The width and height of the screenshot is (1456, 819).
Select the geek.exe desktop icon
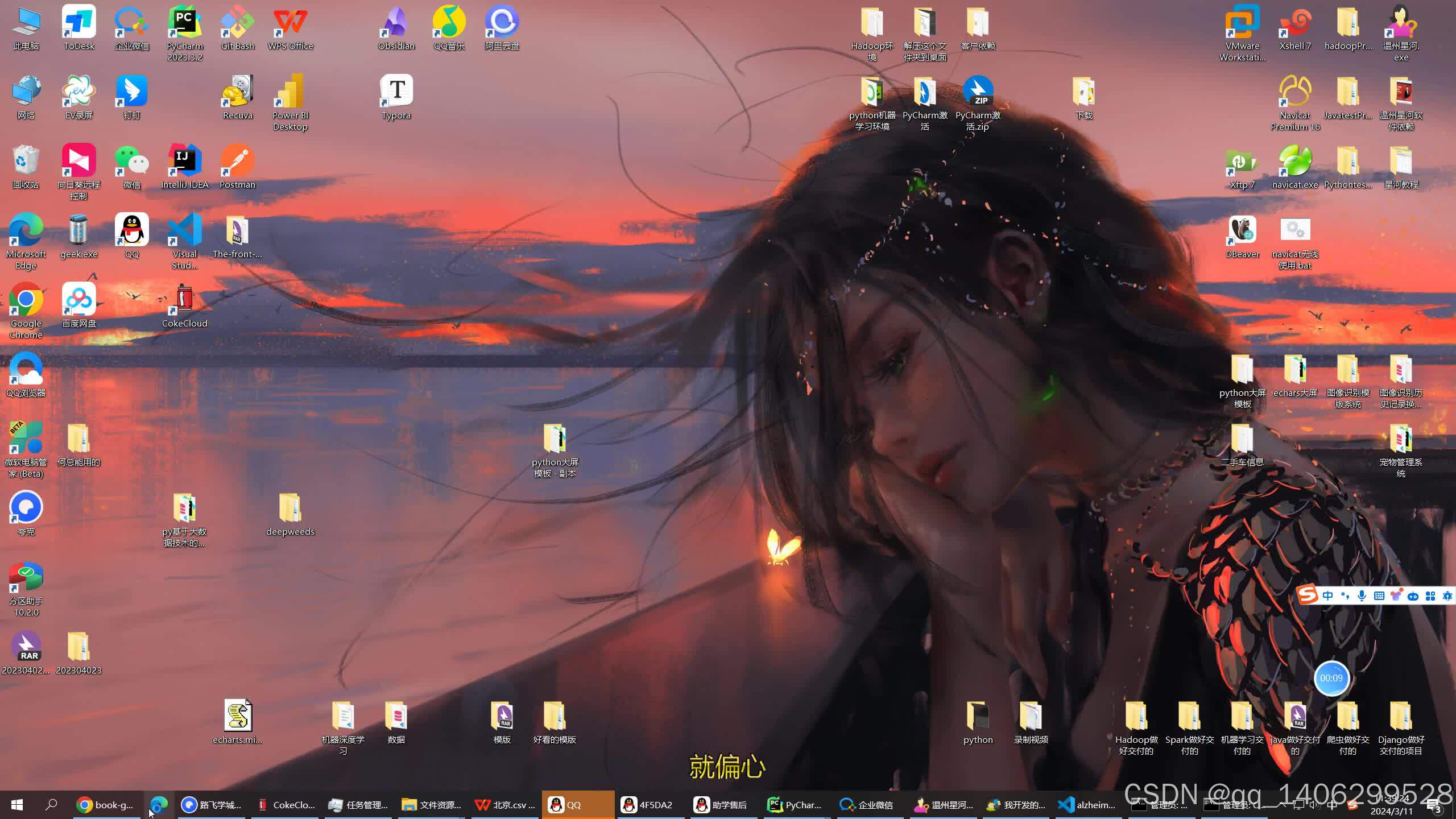(x=79, y=237)
